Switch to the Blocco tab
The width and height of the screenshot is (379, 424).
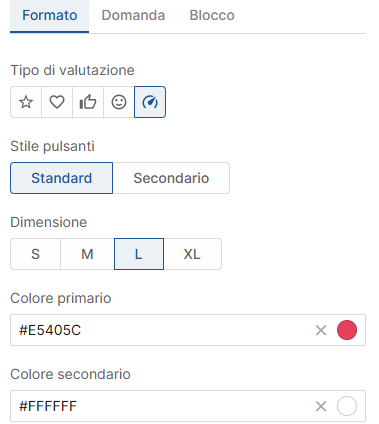pos(212,16)
